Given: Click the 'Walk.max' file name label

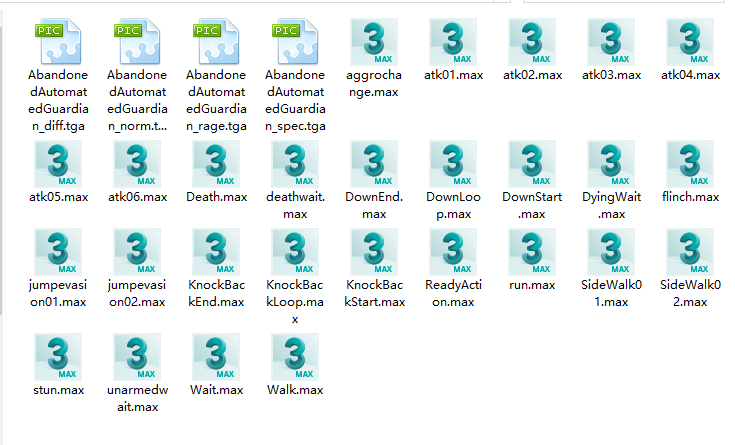Looking at the screenshot, I should pos(295,390).
